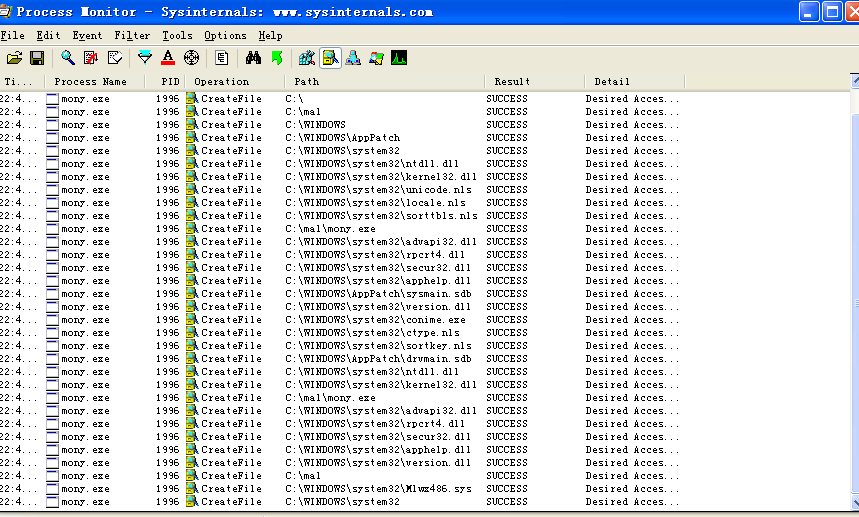Click the CreateFile operation icon in sysmain.sdb row
The image size is (859, 517).
pyautogui.click(x=192, y=294)
